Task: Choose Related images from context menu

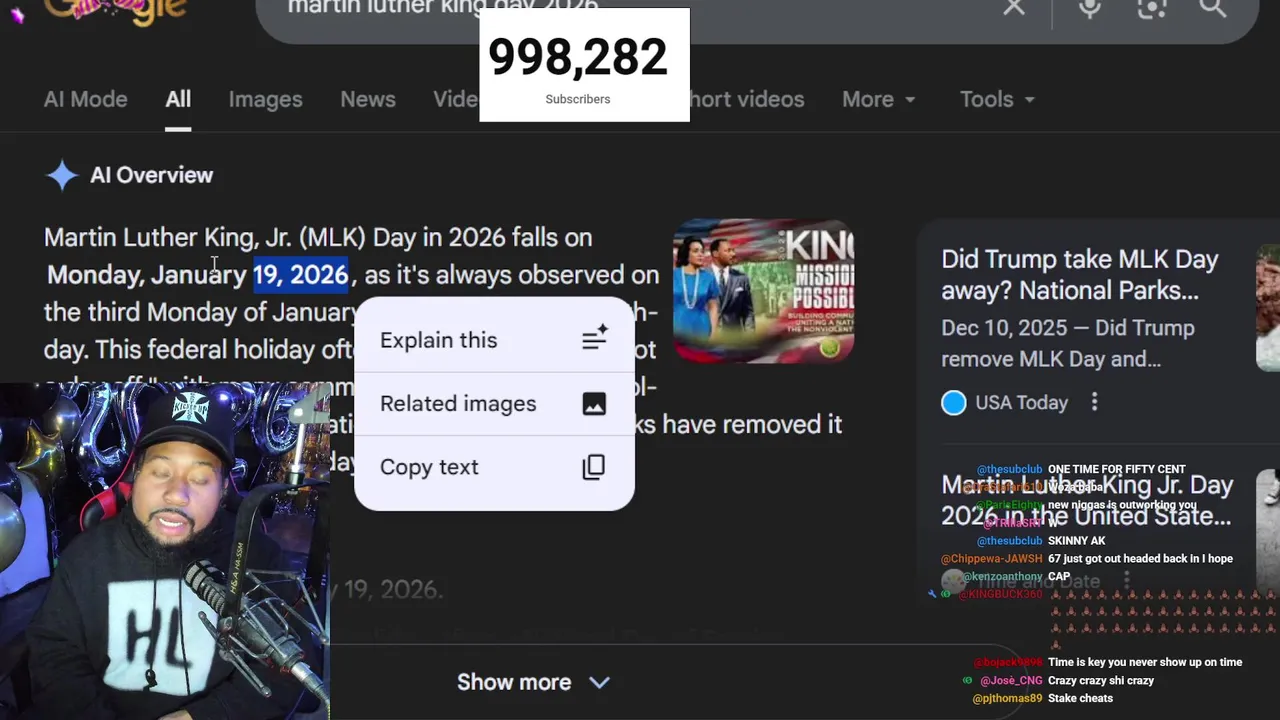Action: click(494, 404)
